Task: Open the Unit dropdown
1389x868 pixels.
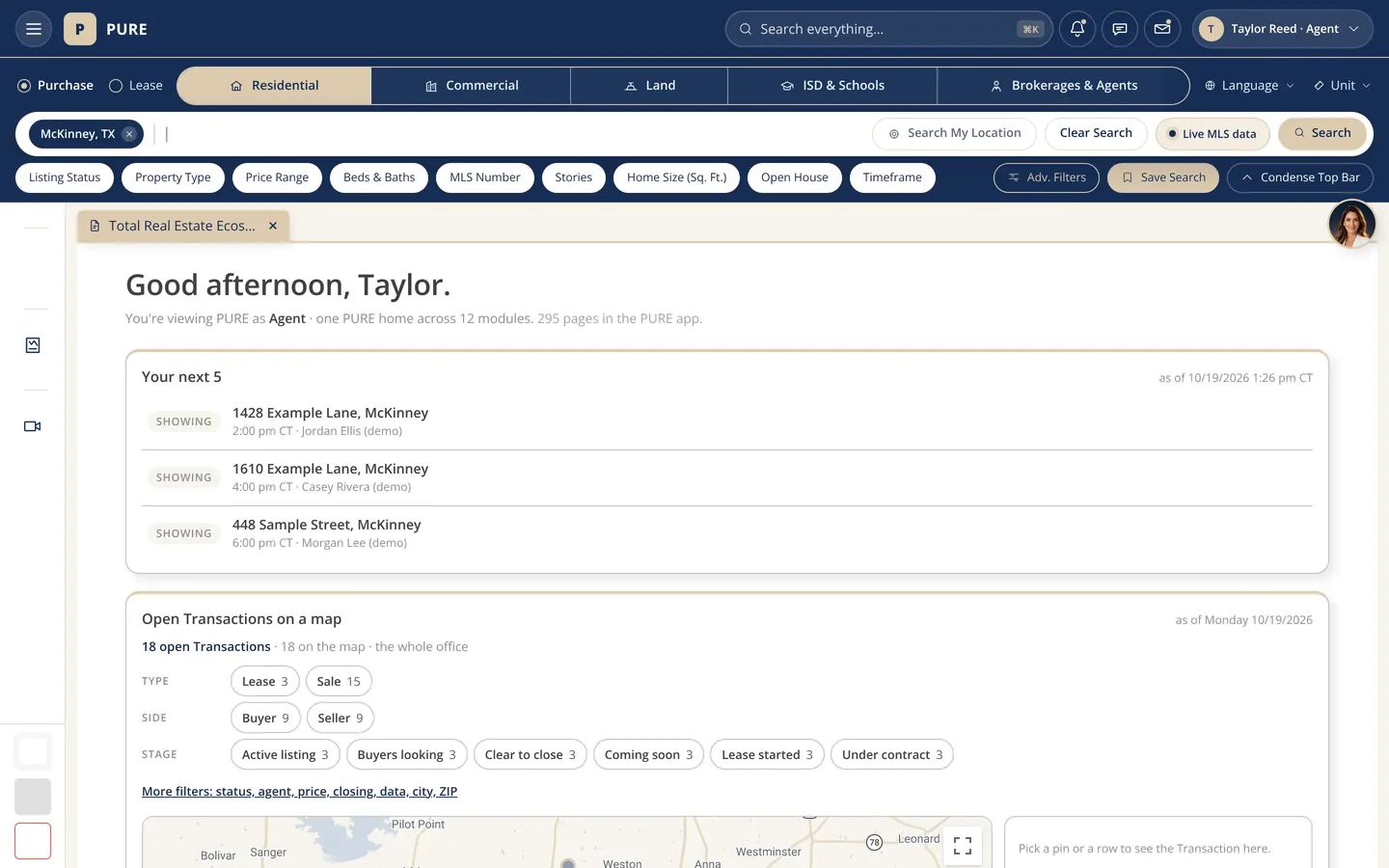Action: [x=1342, y=86]
